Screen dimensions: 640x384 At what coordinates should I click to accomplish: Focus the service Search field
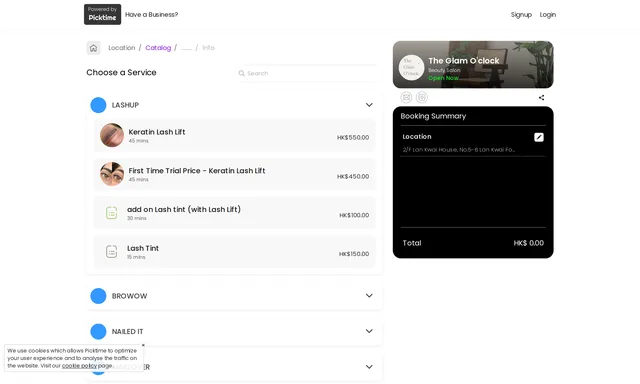pos(307,73)
